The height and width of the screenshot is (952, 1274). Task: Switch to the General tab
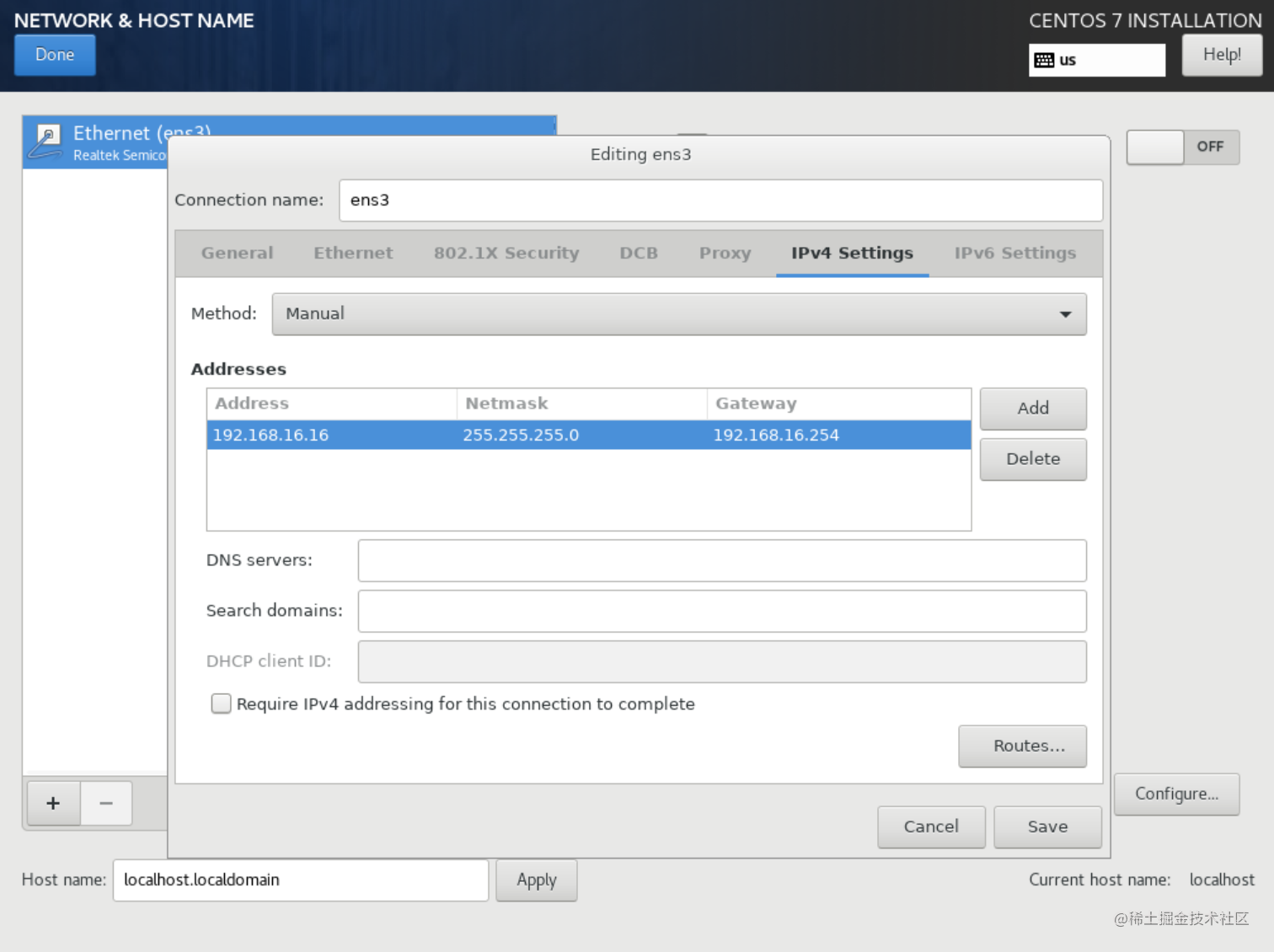237,253
